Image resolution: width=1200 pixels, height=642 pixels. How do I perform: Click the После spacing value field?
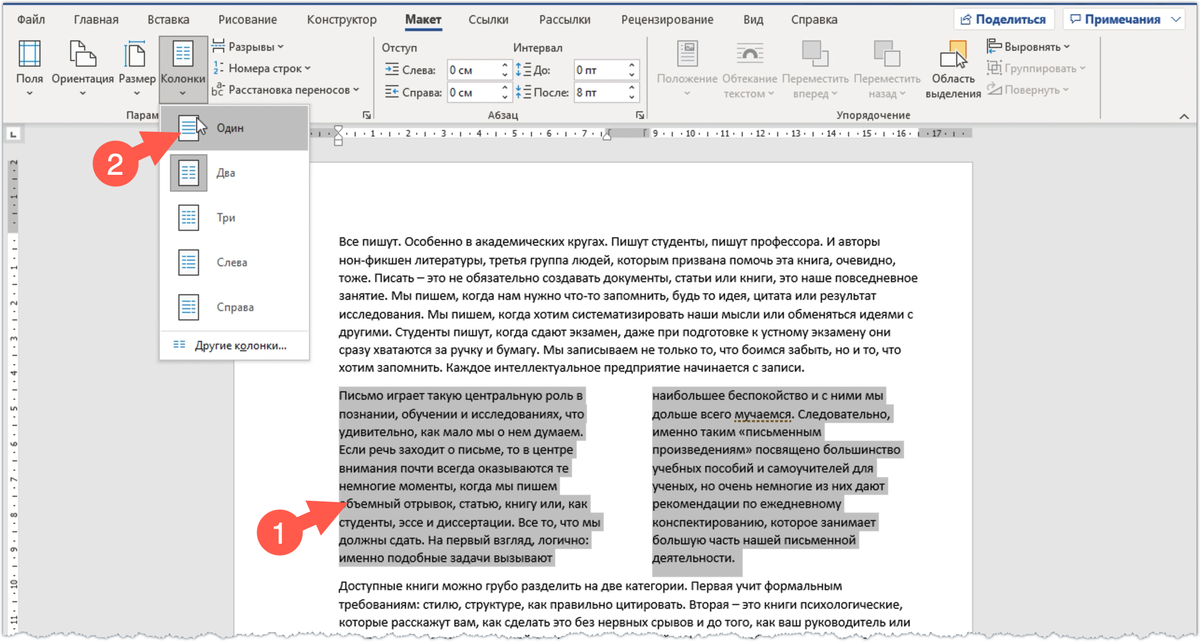(x=599, y=93)
